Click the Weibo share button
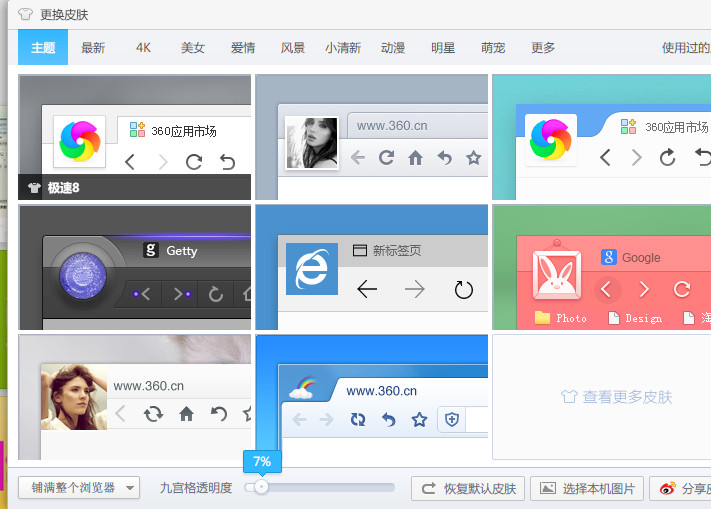711x509 pixels. (x=680, y=489)
